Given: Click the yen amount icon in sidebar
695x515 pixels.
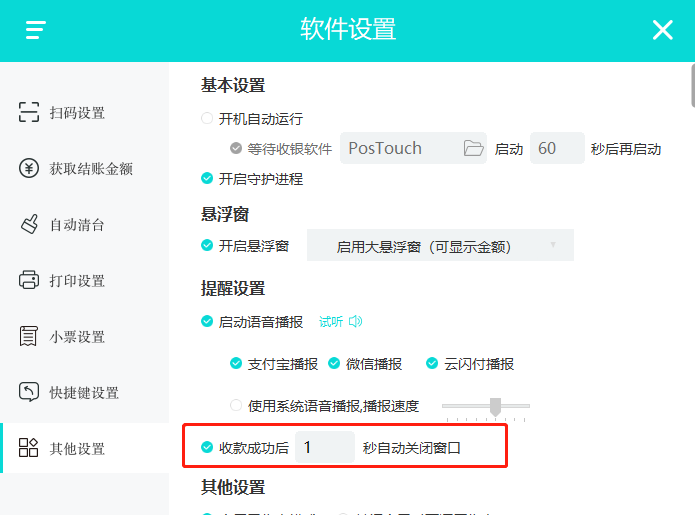Looking at the screenshot, I should click(29, 169).
